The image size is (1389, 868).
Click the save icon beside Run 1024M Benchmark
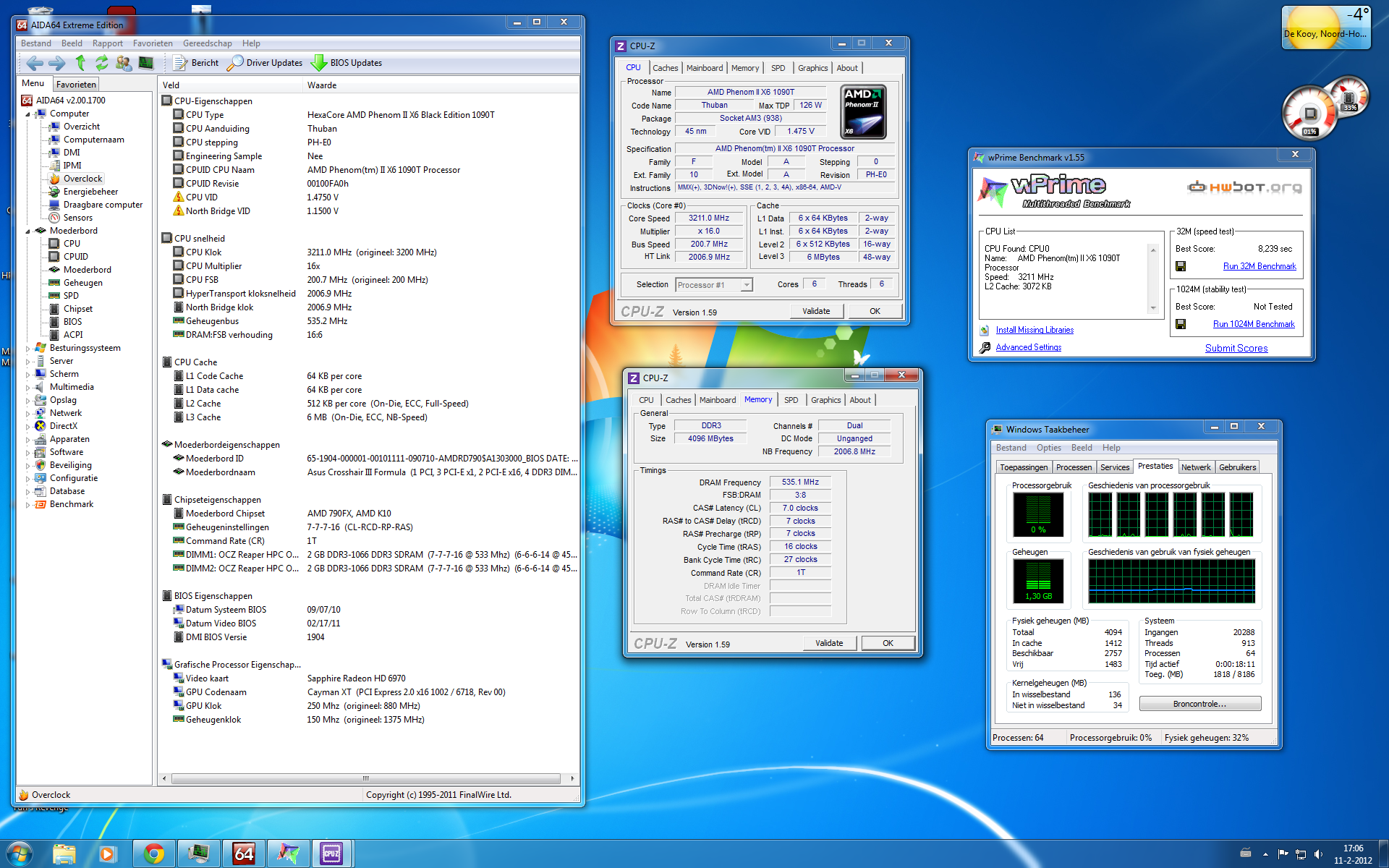[1181, 324]
